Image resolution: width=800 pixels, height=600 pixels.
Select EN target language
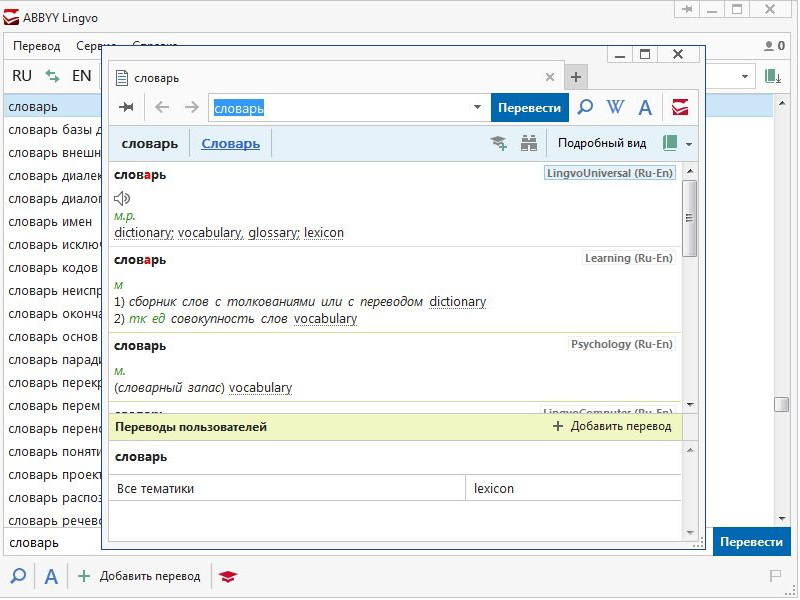point(82,76)
